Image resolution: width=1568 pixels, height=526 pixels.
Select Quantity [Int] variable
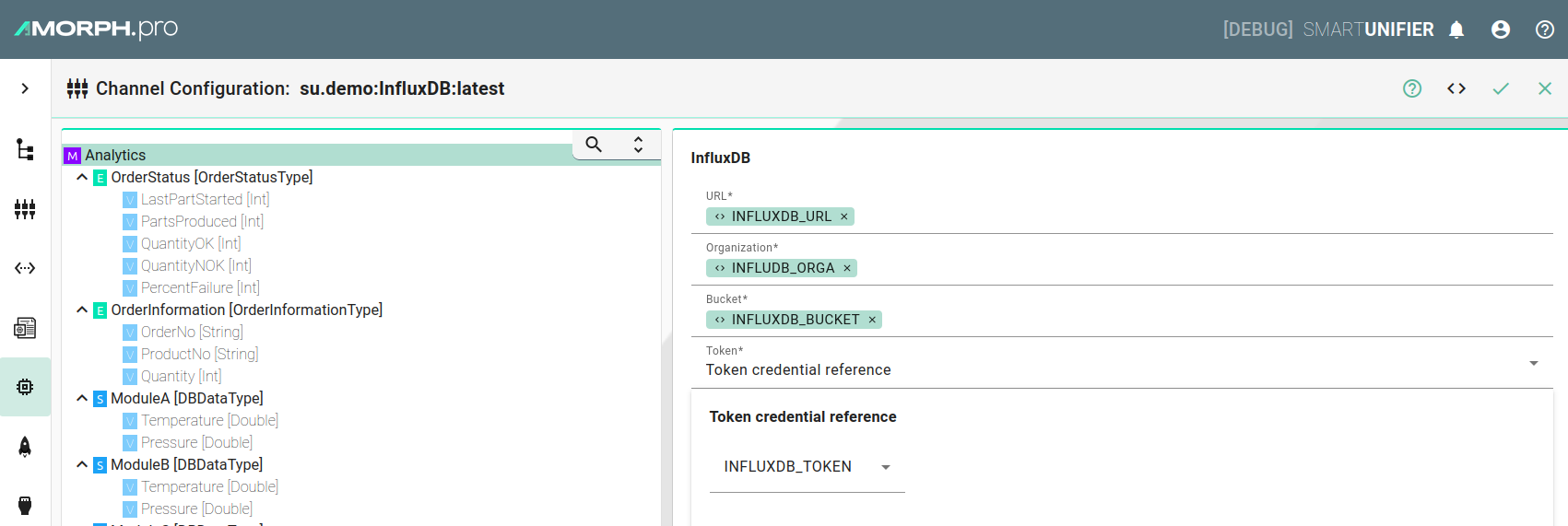click(181, 376)
